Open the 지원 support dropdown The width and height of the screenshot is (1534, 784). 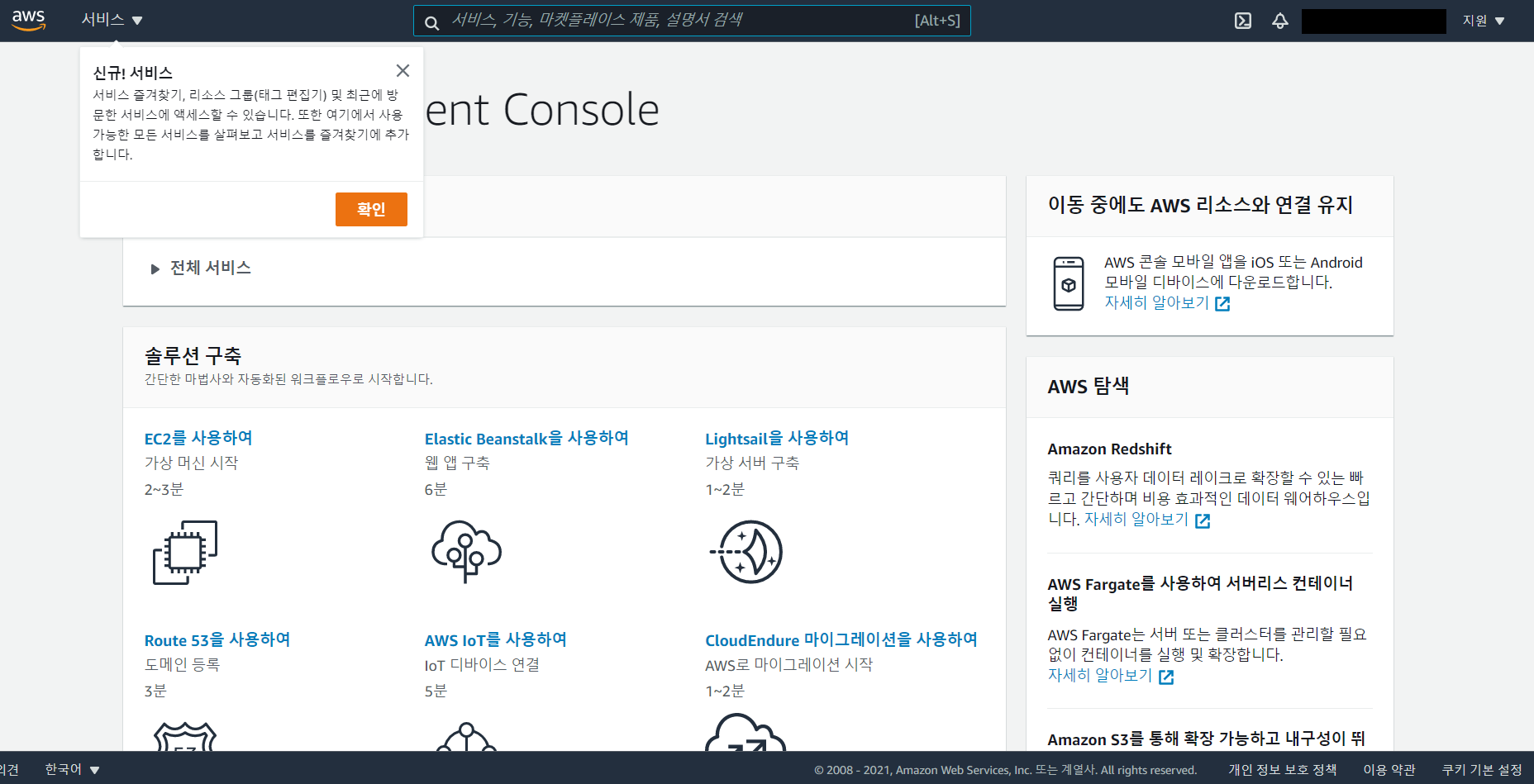pyautogui.click(x=1483, y=21)
